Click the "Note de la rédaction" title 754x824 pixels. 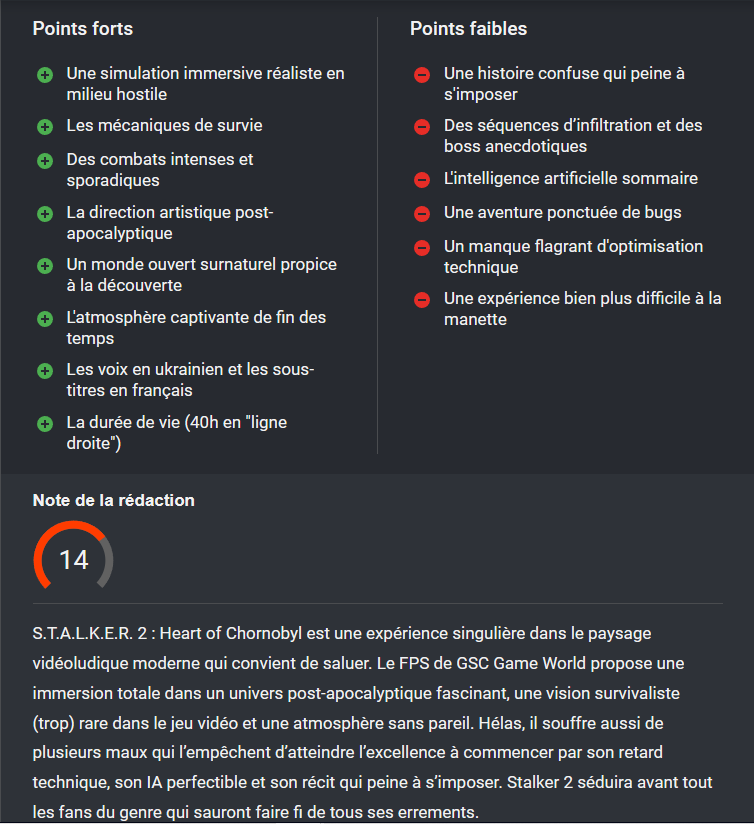113,500
